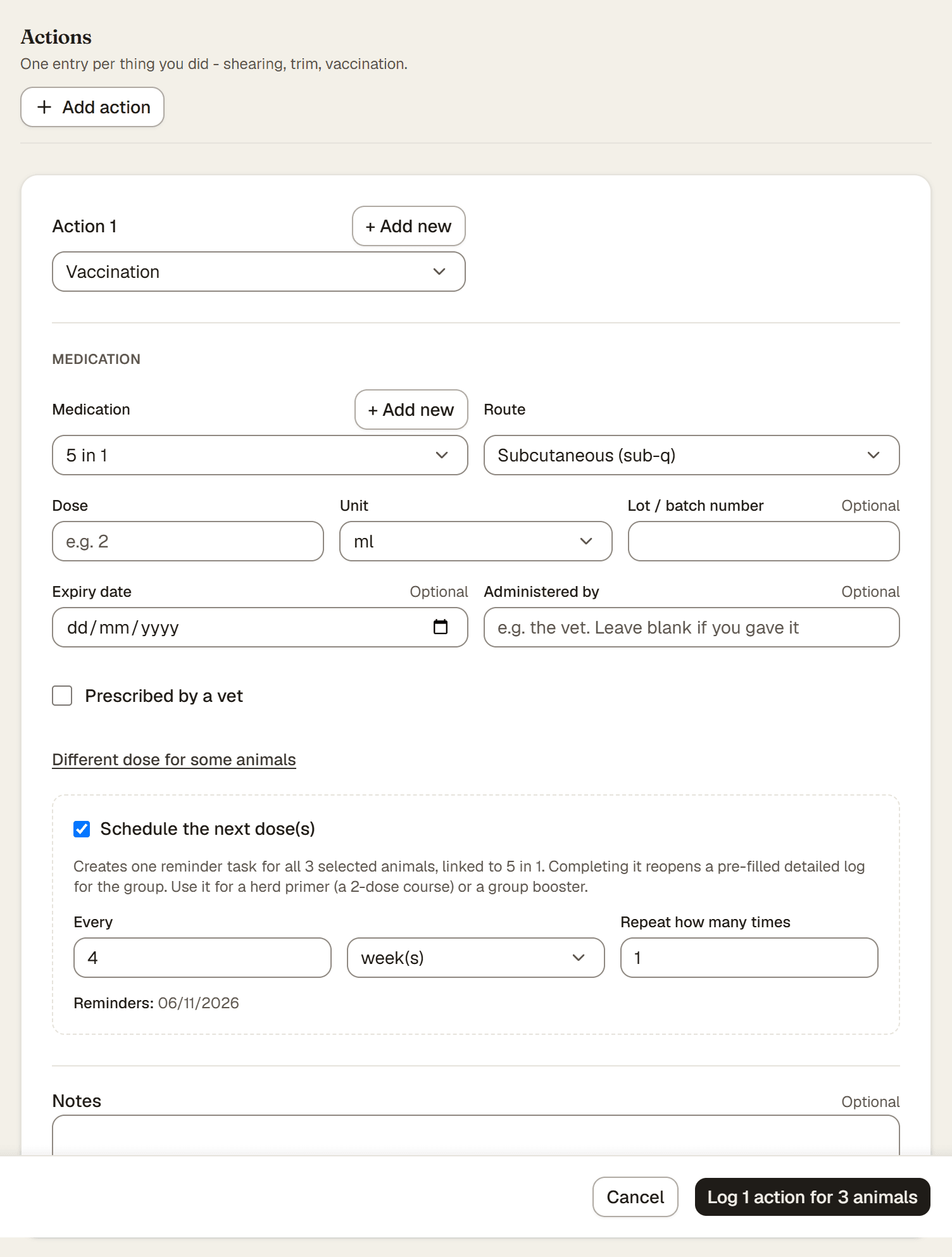The height and width of the screenshot is (1257, 952).
Task: Click the Expiry date dd/mm/yyyy field
Action: point(260,627)
